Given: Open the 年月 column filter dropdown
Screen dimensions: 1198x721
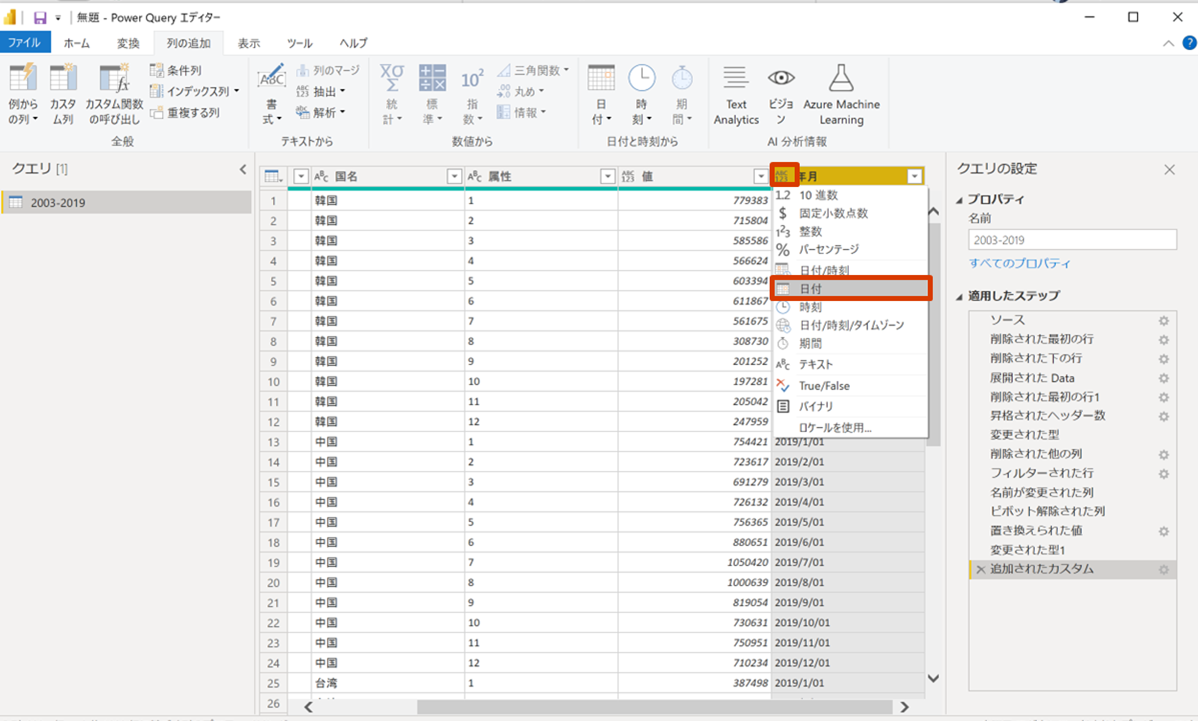Looking at the screenshot, I should click(915, 176).
